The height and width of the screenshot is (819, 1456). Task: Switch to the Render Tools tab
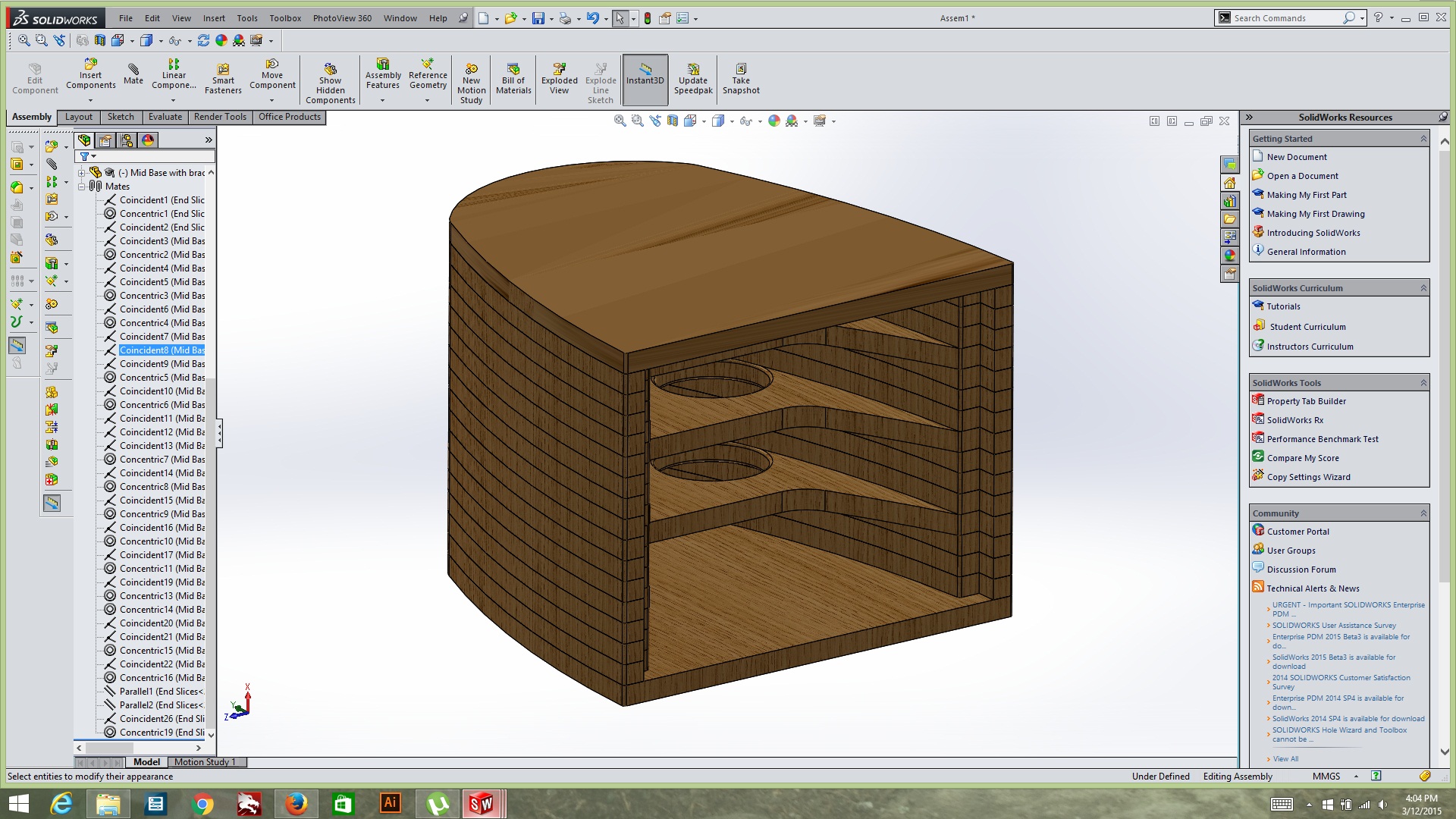220,117
